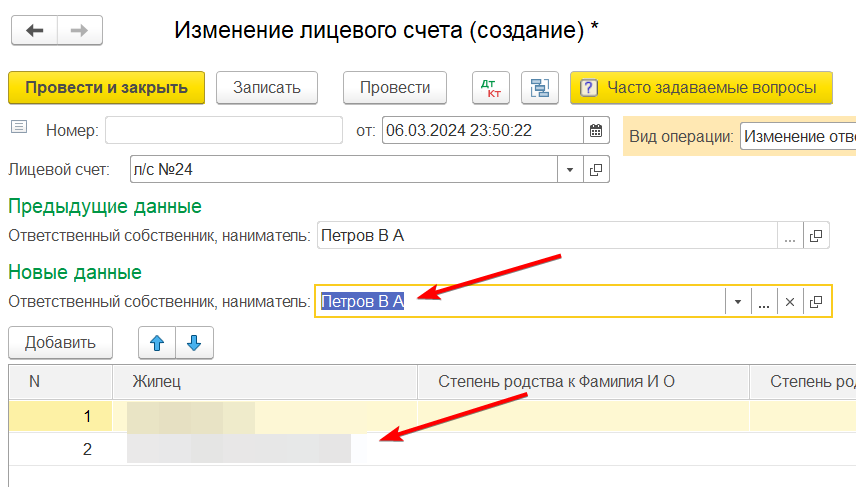Click the Провести и закрыть button
Screen dimensions: 856x487
click(106, 87)
